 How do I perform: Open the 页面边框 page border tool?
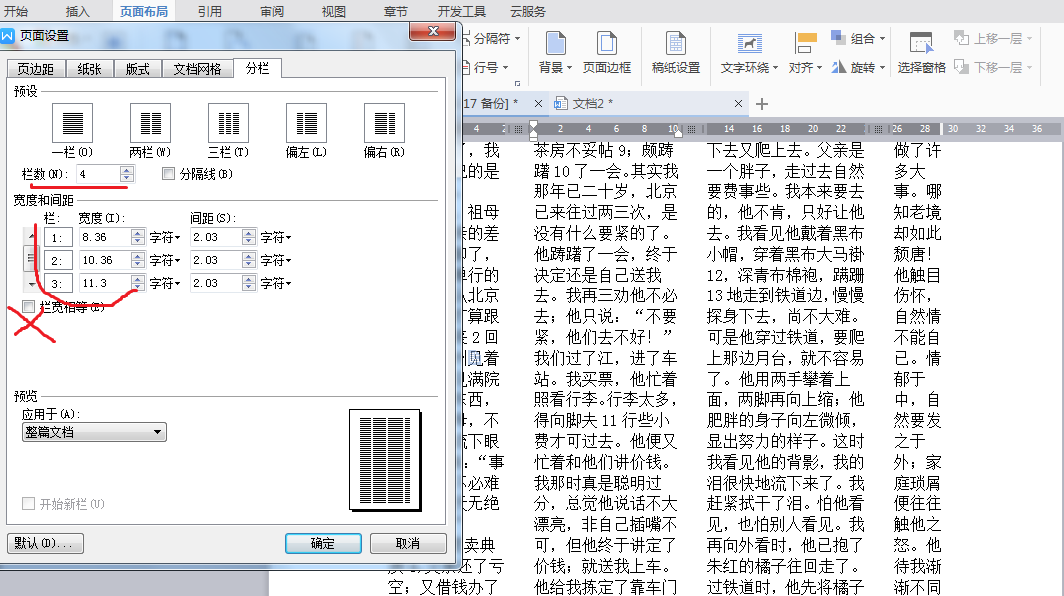click(x=607, y=52)
